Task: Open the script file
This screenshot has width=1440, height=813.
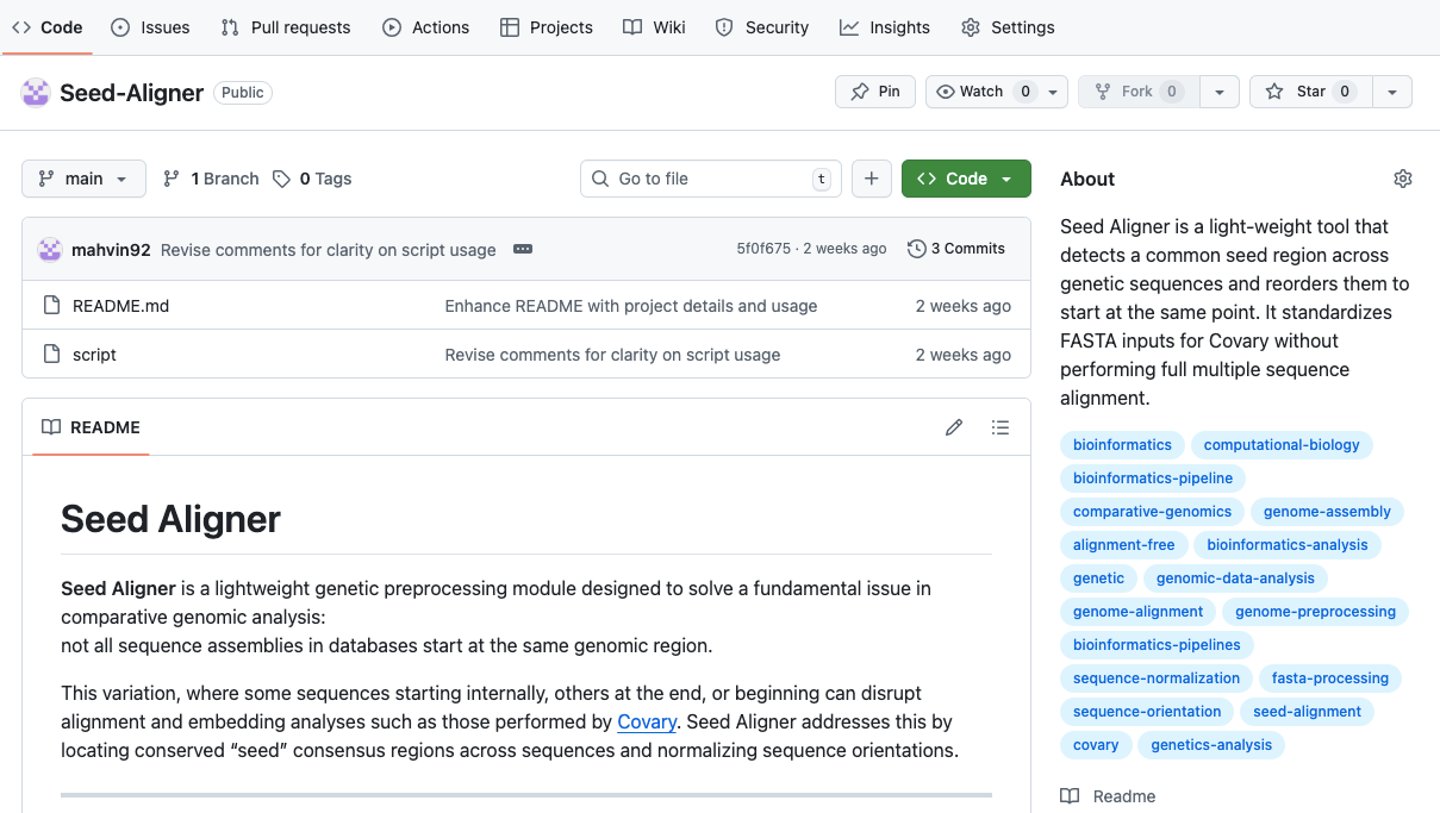Action: (x=94, y=355)
